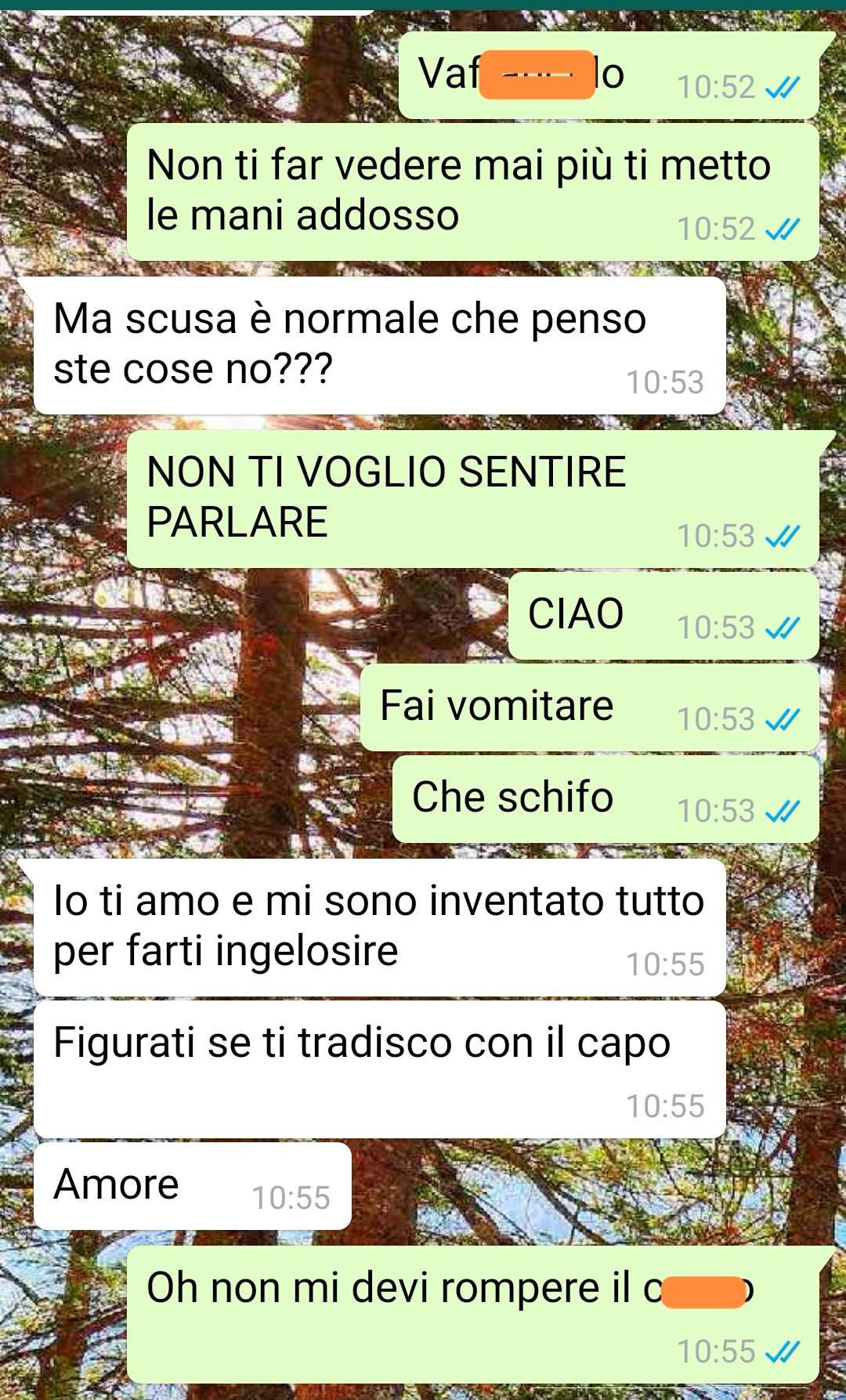Screen dimensions: 846x1400
Task: Tap the read-receipt checkmarks on the CIAO message
Action: click(x=782, y=628)
